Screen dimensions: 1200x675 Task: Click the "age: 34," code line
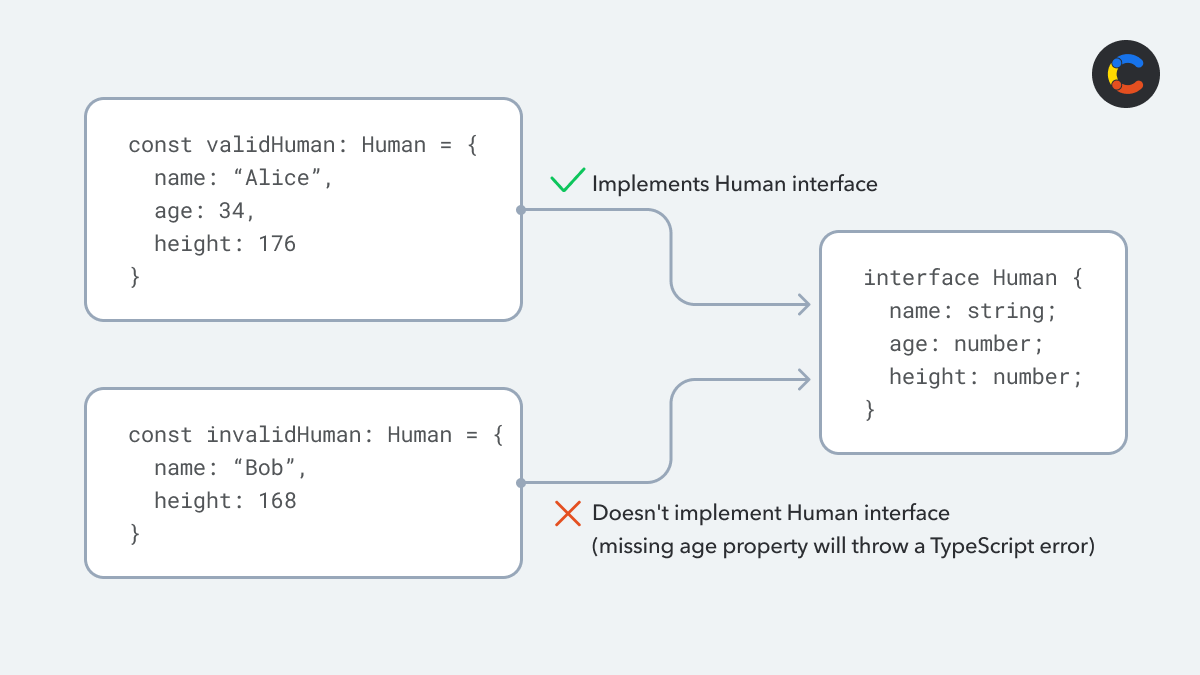[x=205, y=211]
